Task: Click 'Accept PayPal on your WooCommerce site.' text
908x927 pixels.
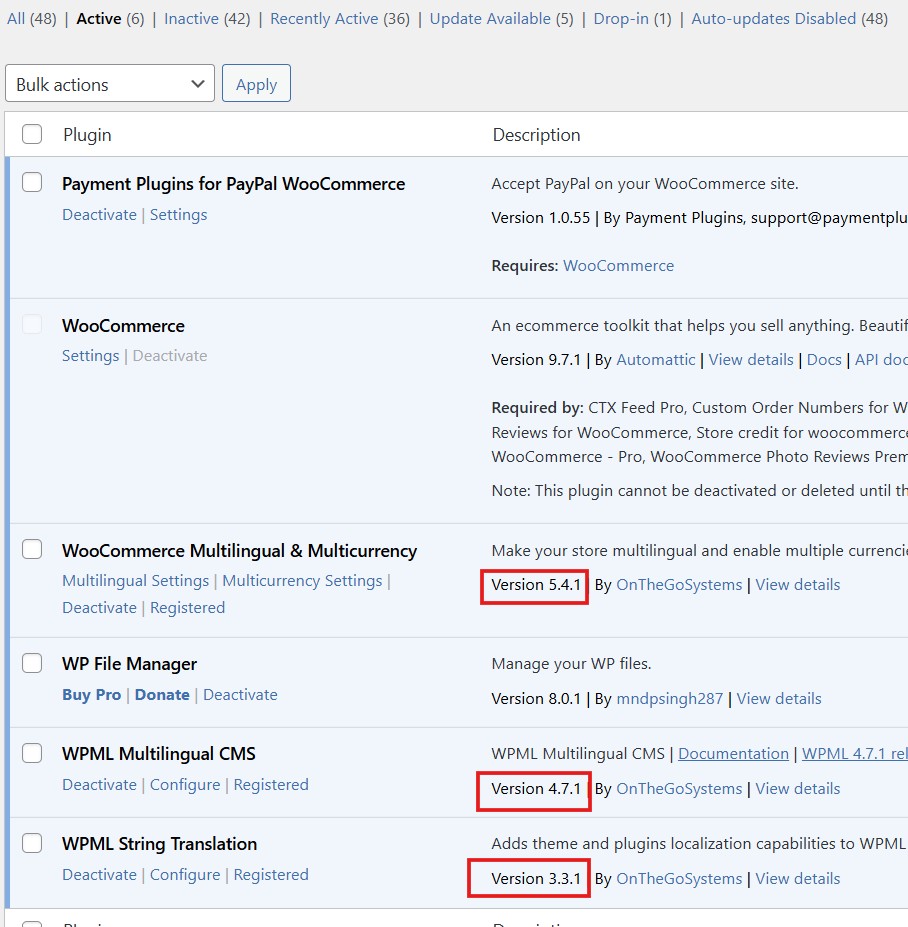Action: 645,184
